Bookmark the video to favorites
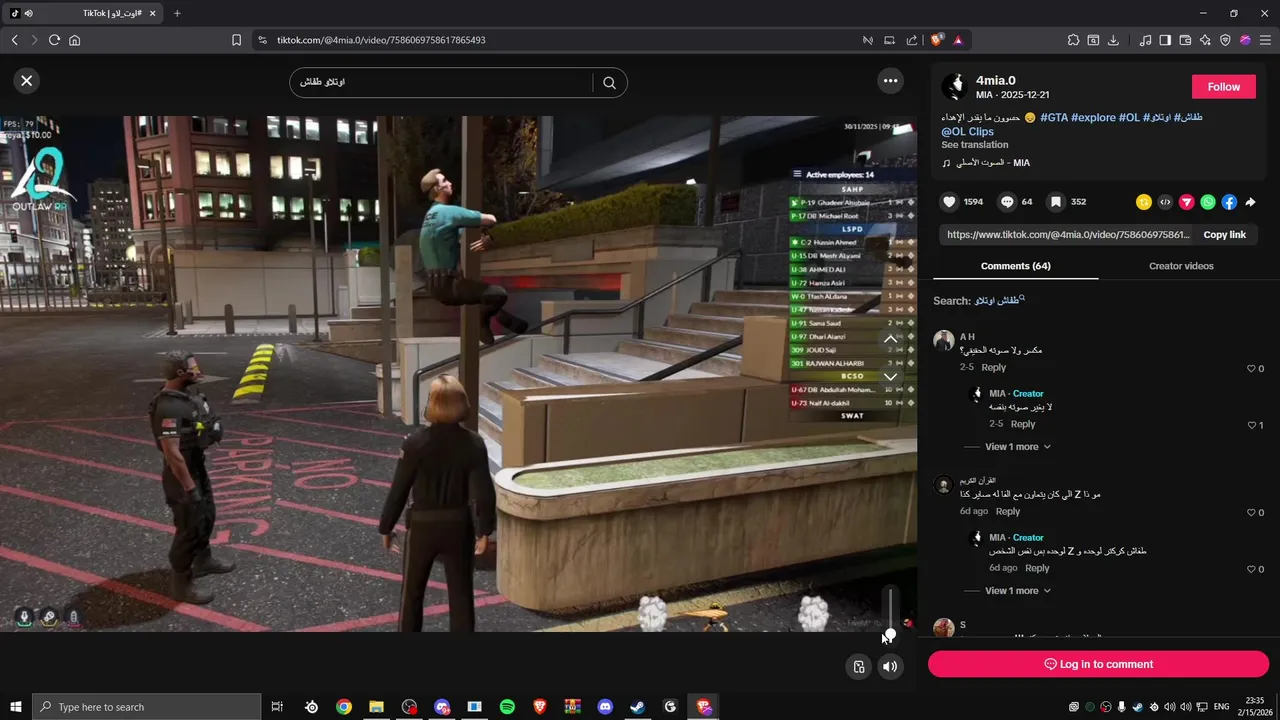The image size is (1280, 720). 1055,202
